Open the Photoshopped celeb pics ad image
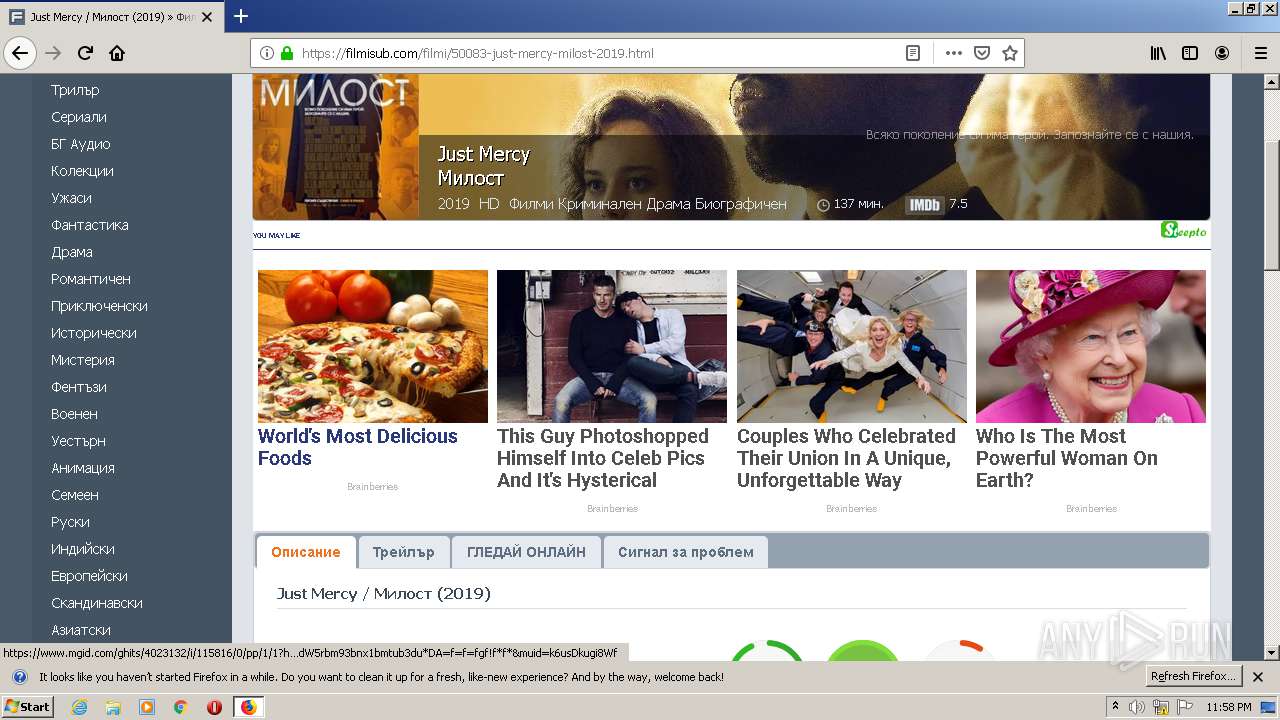This screenshot has height=720, width=1280. tap(612, 346)
